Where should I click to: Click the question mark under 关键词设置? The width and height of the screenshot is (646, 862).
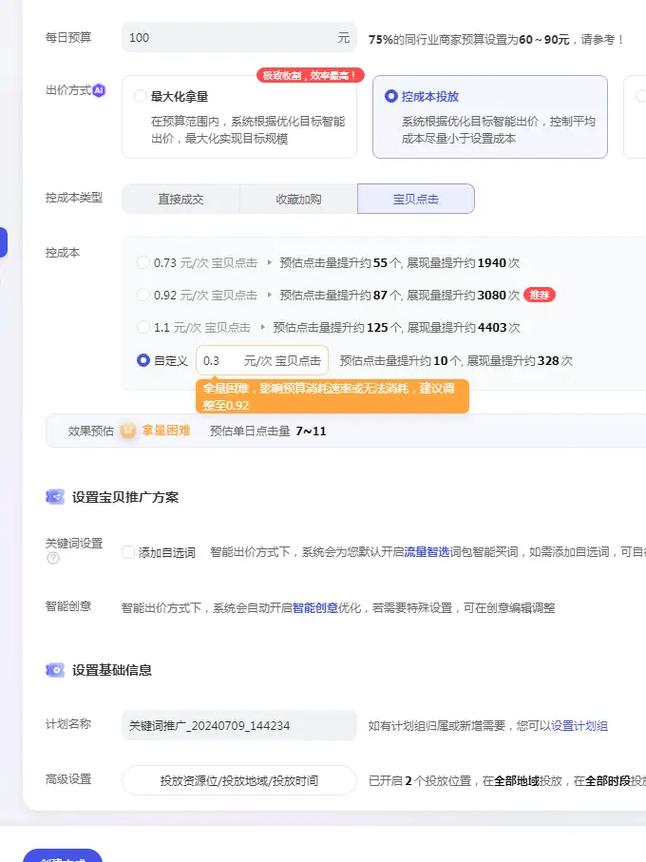(x=53, y=558)
